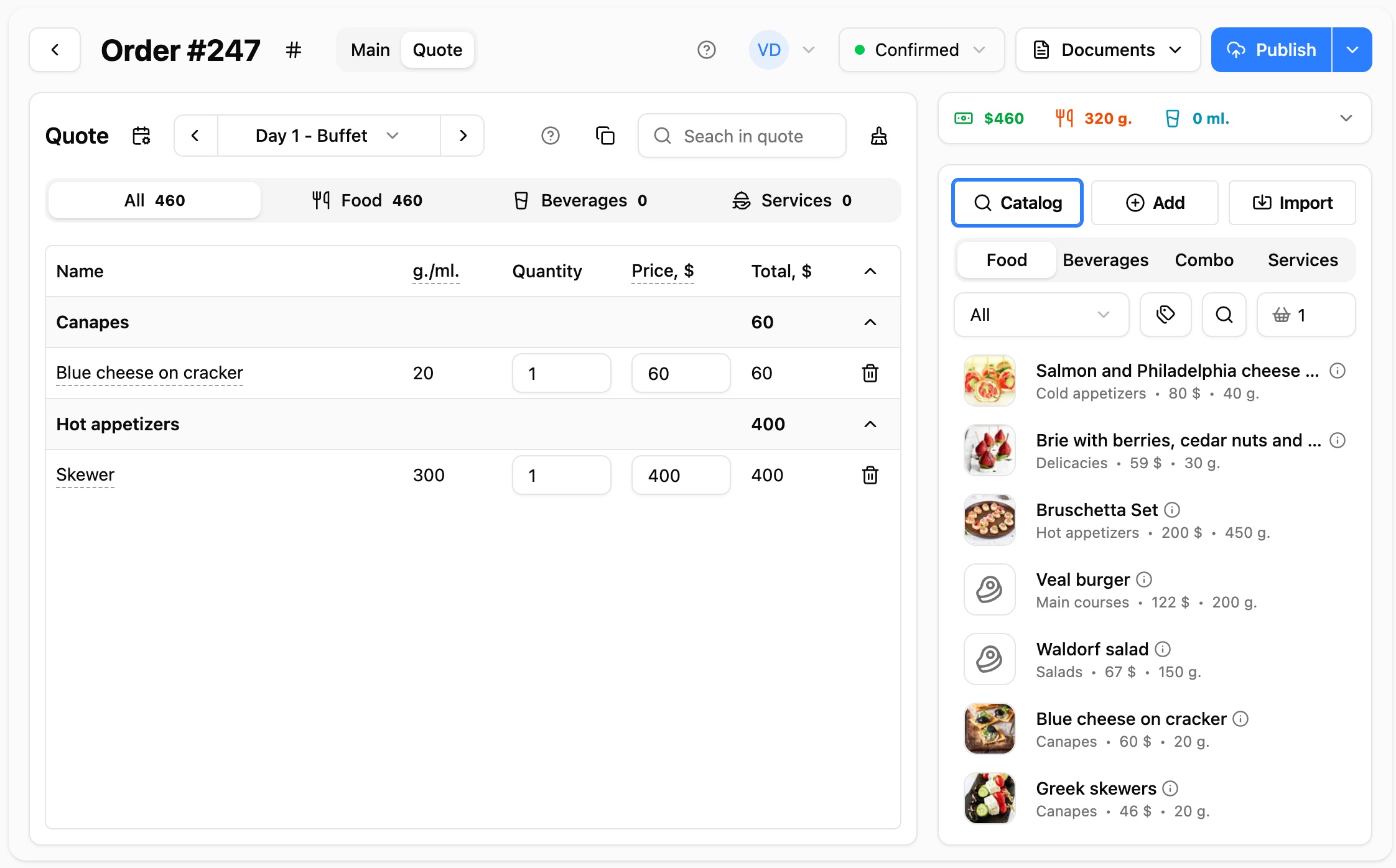Select the Services 0 filter tab
Image resolution: width=1396 pixels, height=868 pixels.
[x=792, y=200]
